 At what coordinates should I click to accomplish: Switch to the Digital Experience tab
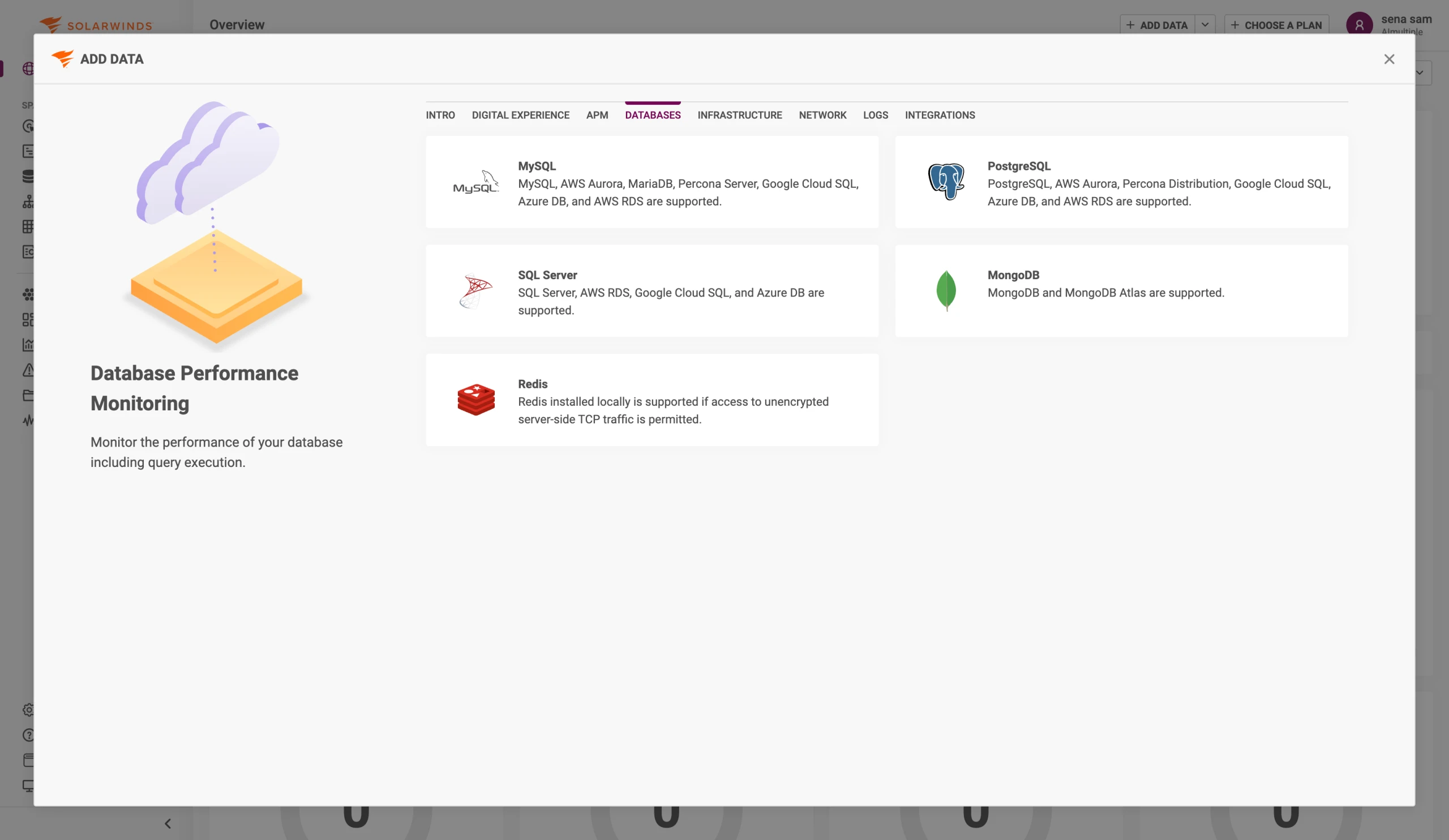point(520,115)
